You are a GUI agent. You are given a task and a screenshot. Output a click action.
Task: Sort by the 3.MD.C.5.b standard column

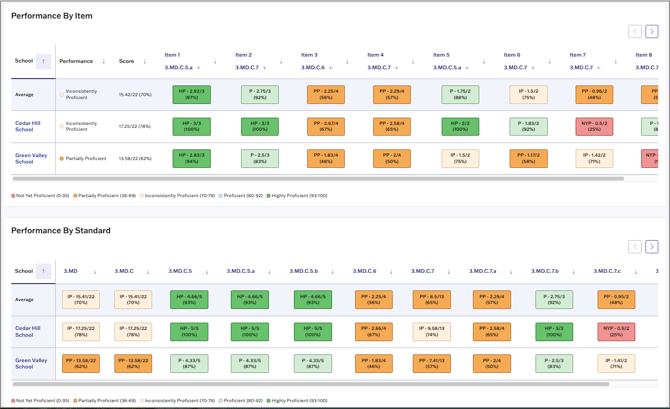tap(332, 271)
